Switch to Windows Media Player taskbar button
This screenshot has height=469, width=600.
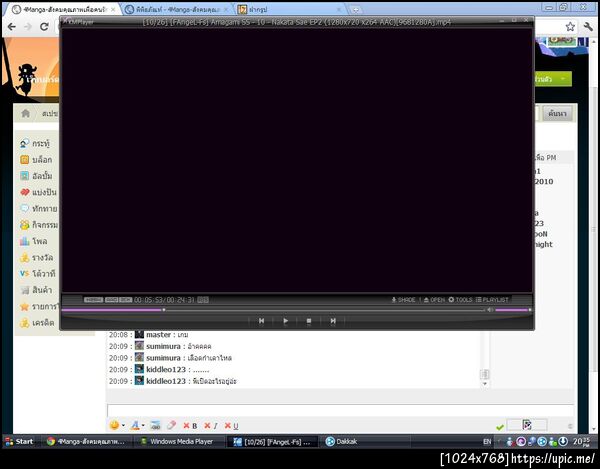(177, 441)
